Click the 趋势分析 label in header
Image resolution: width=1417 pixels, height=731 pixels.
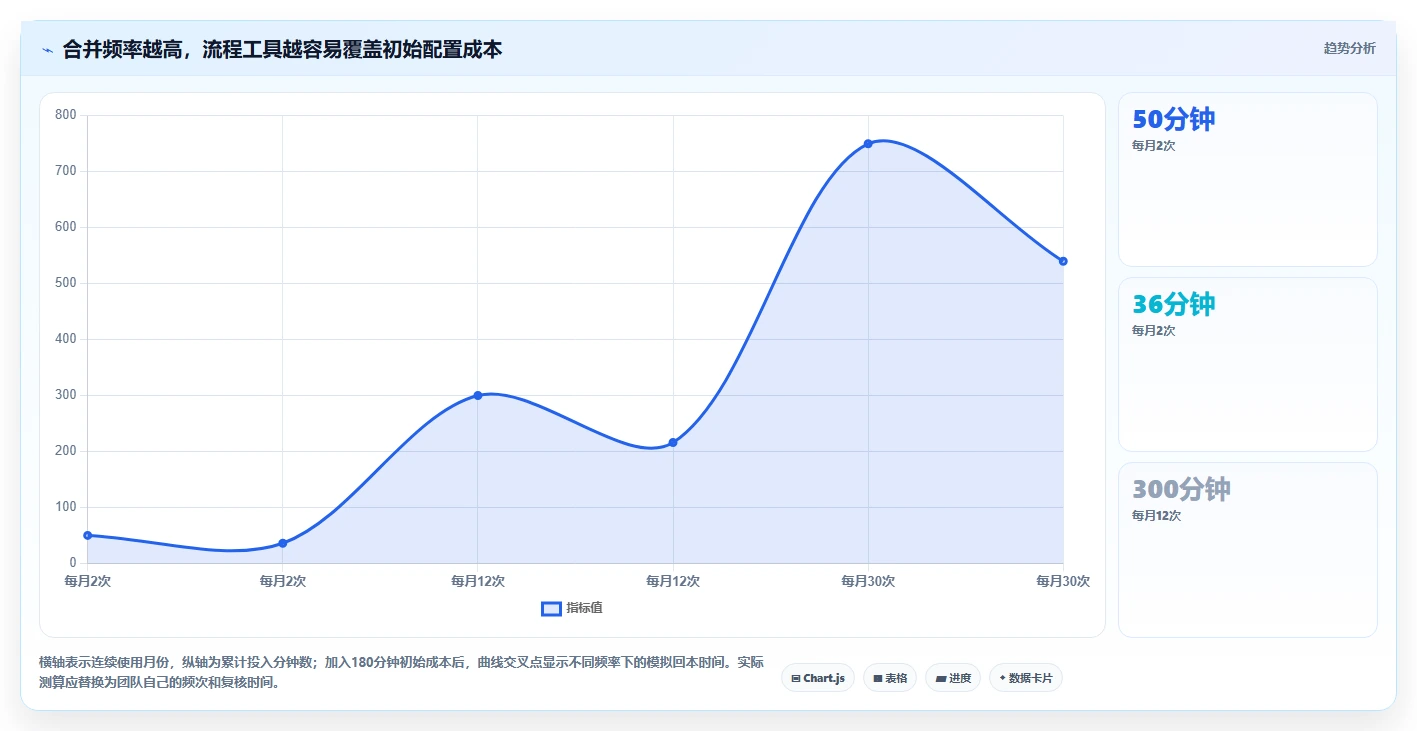click(1349, 48)
